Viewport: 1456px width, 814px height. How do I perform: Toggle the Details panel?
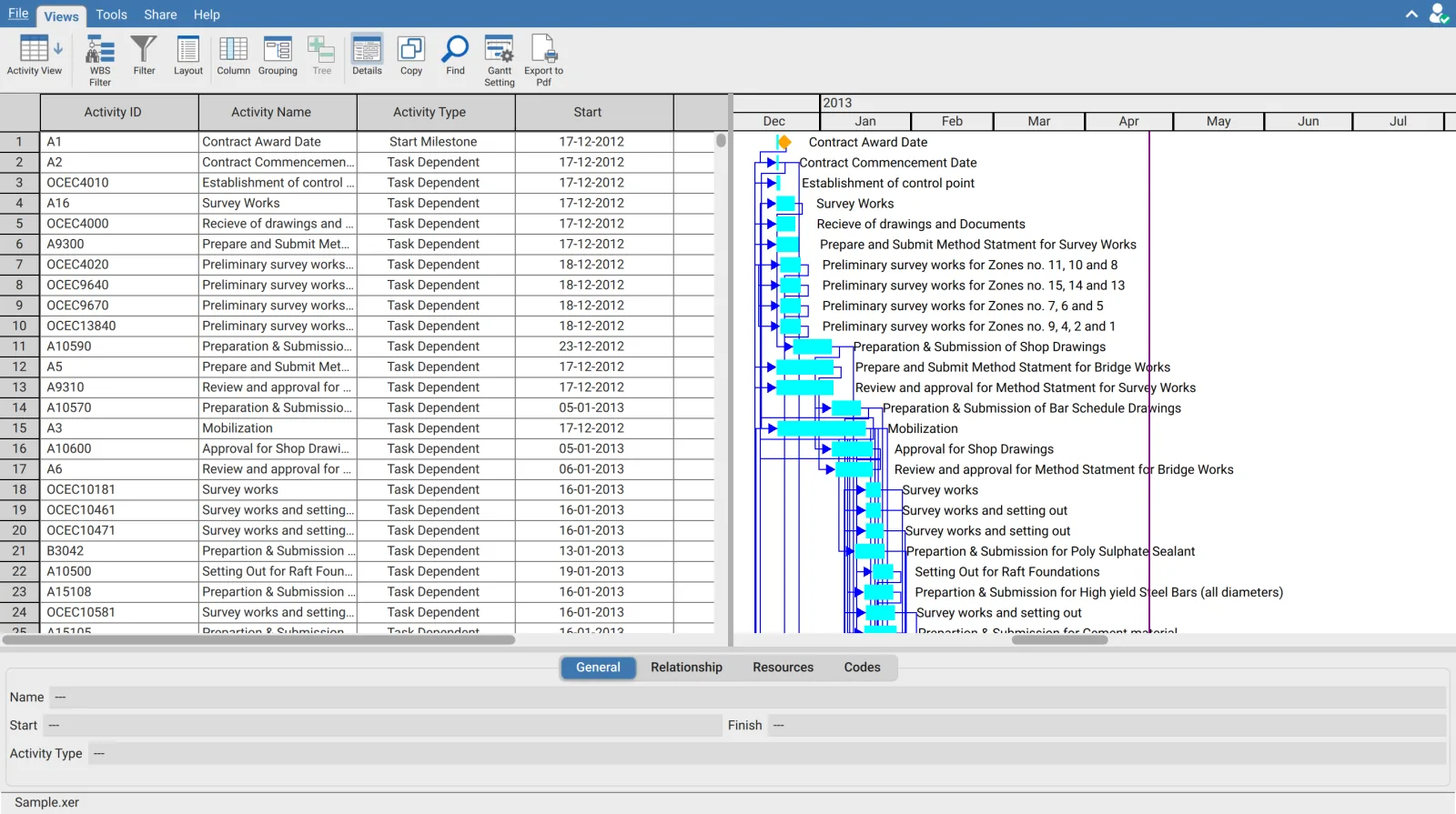(x=367, y=56)
